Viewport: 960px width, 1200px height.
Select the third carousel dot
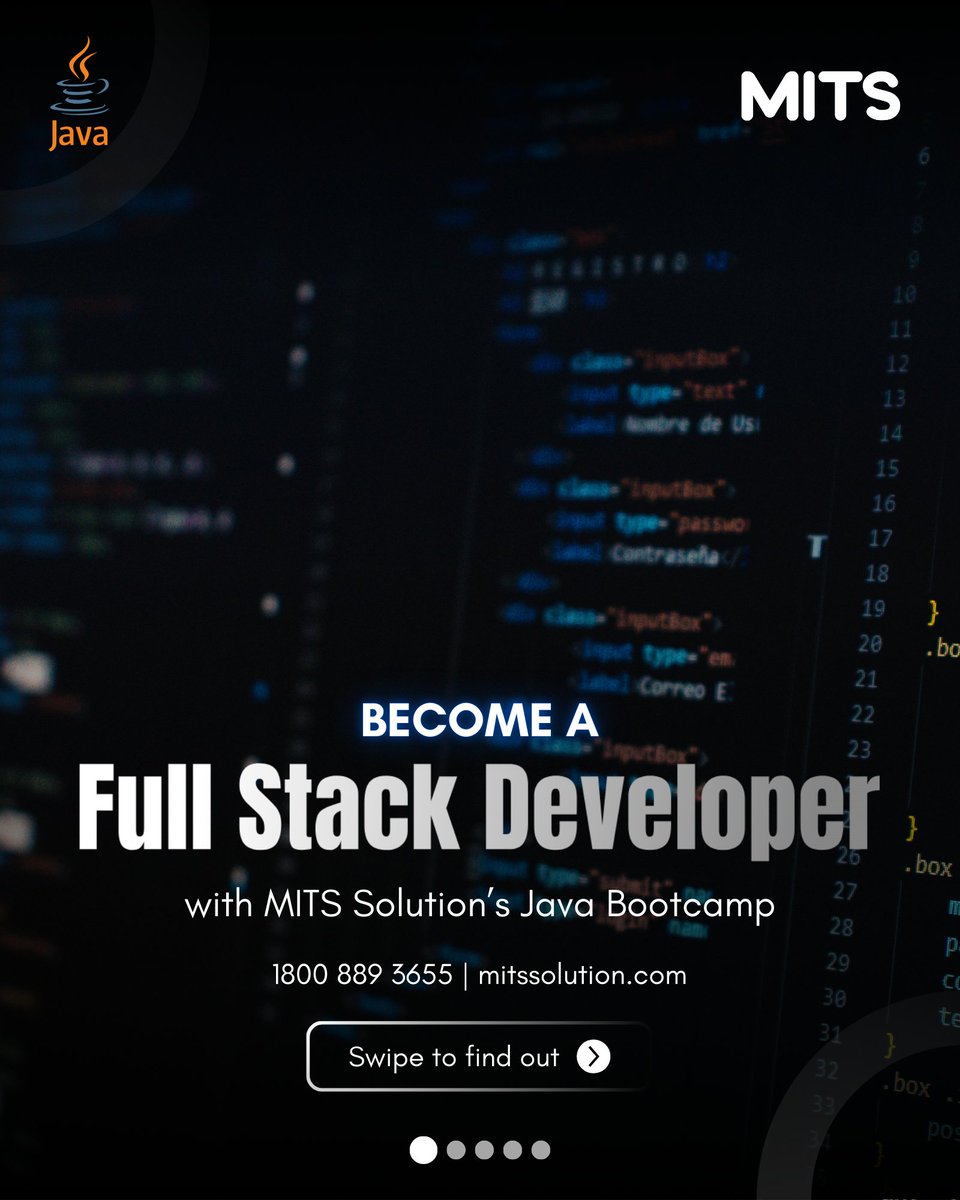click(x=484, y=1150)
